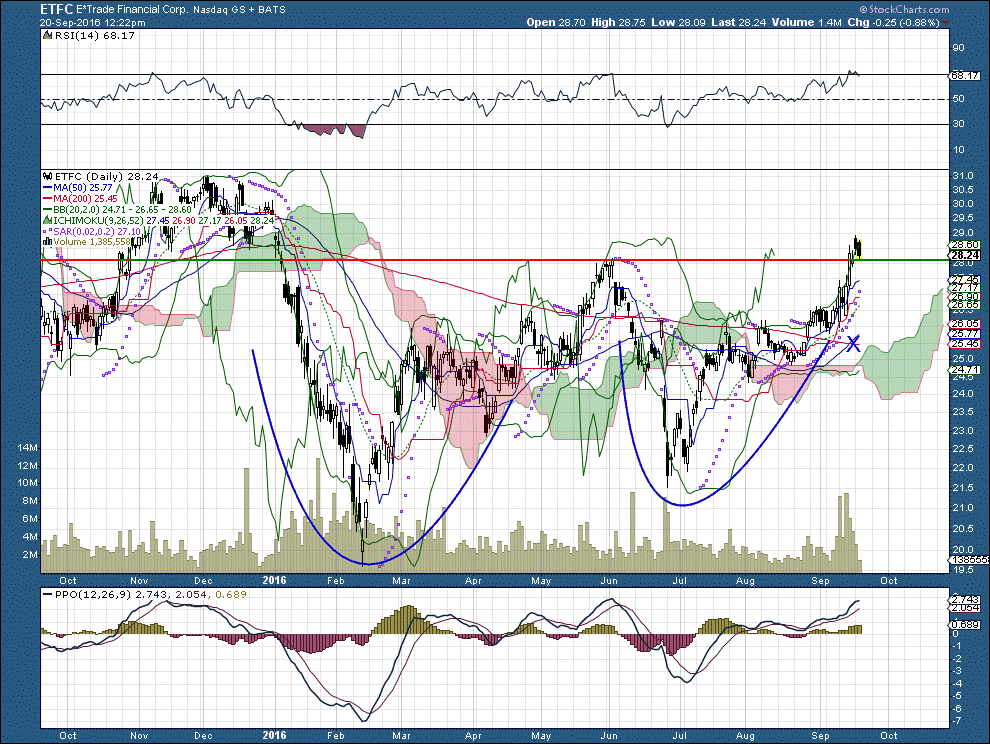Click the 68.17 RSI value tag
This screenshot has height=744, width=990.
[x=965, y=76]
